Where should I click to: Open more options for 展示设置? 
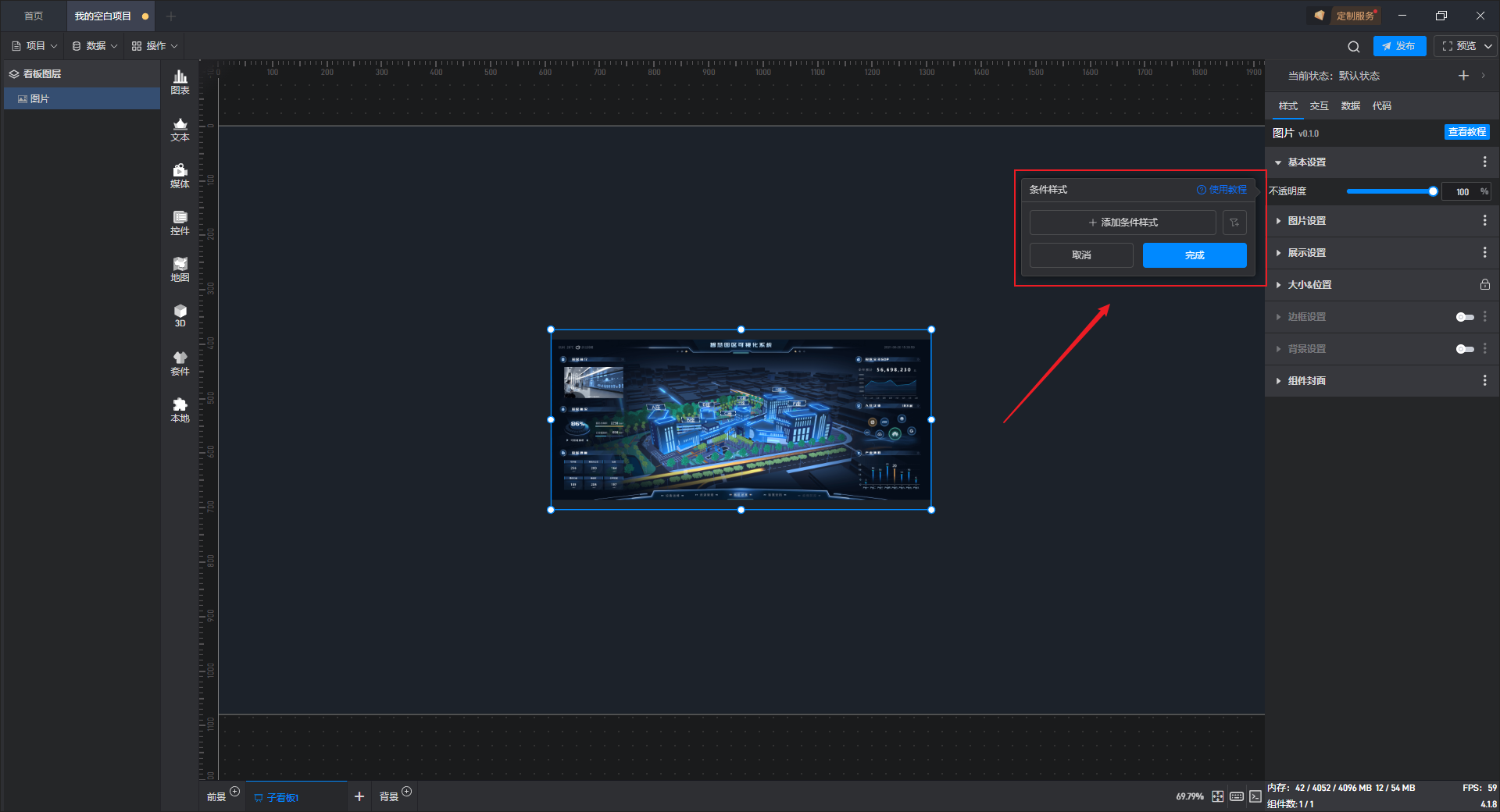1484,253
